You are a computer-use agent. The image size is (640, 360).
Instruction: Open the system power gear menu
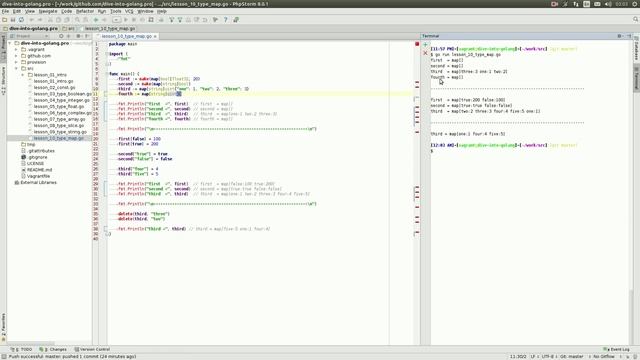635,4
